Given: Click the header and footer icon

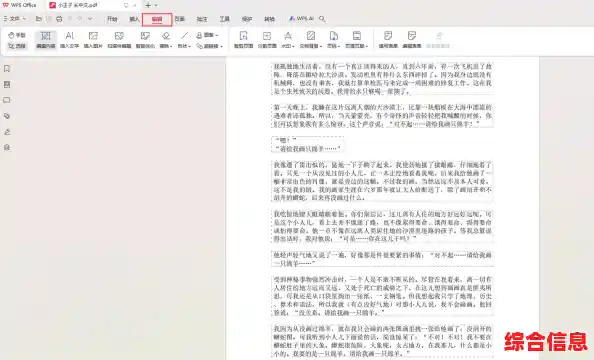Looking at the screenshot, I should (356, 36).
